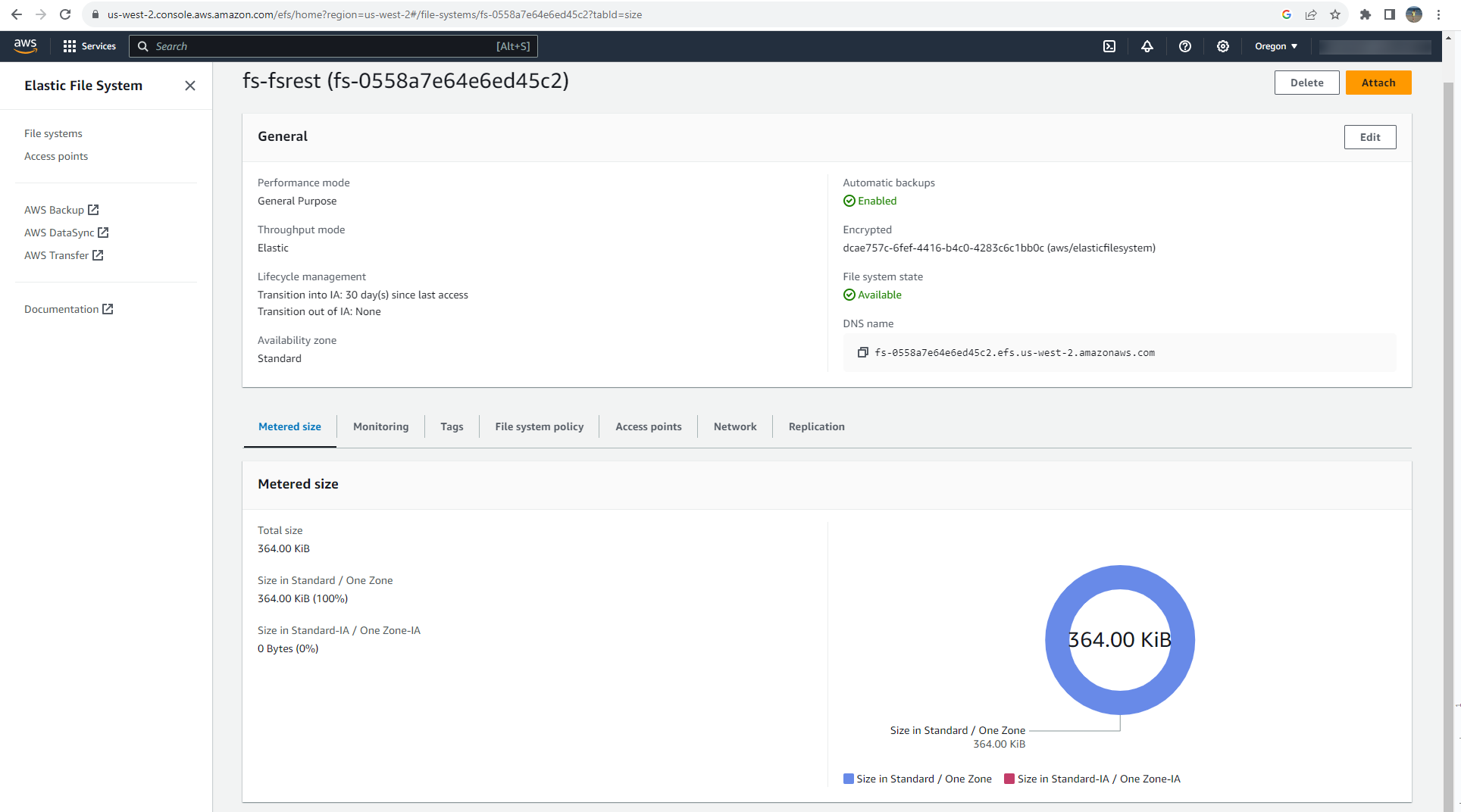Click the help question mark icon
Image resolution: width=1461 pixels, height=812 pixels.
(x=1185, y=46)
